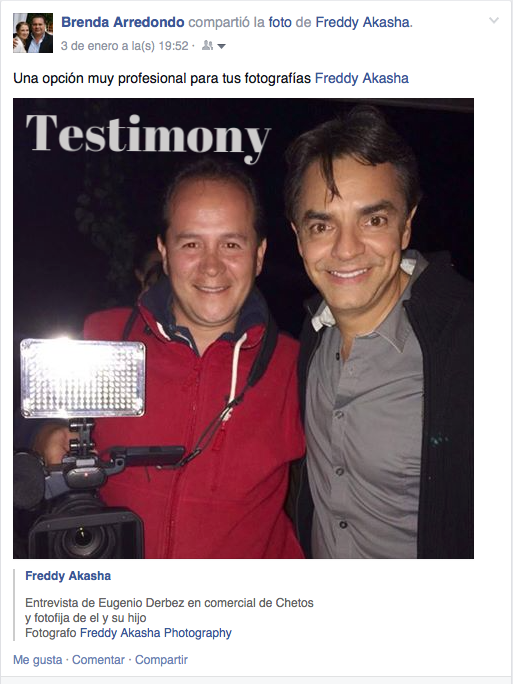Open the shared Testimony photo
This screenshot has height=684, width=513.
point(243,328)
